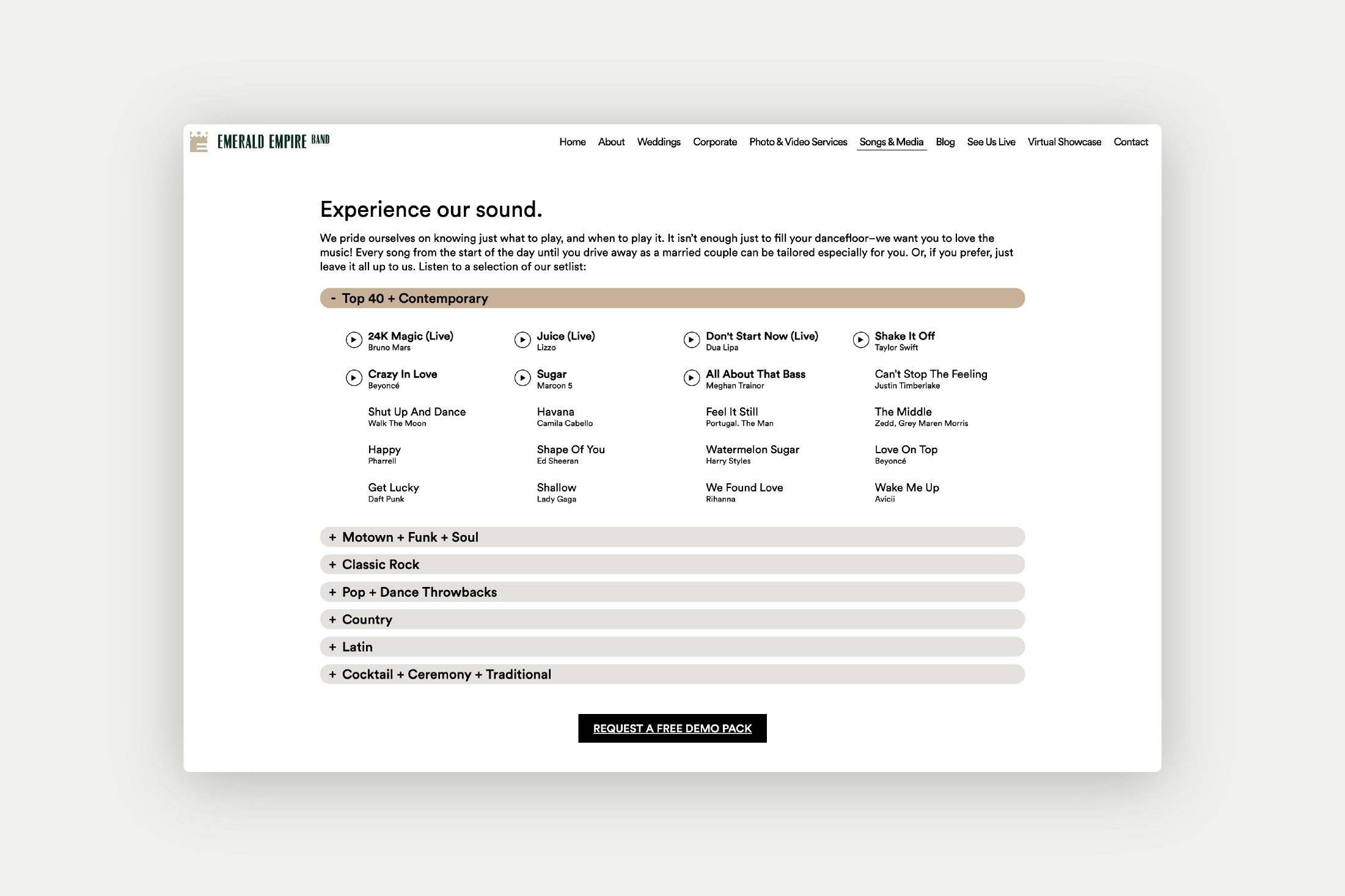Play All About That Bass sample
This screenshot has height=896, width=1345.
(x=691, y=378)
